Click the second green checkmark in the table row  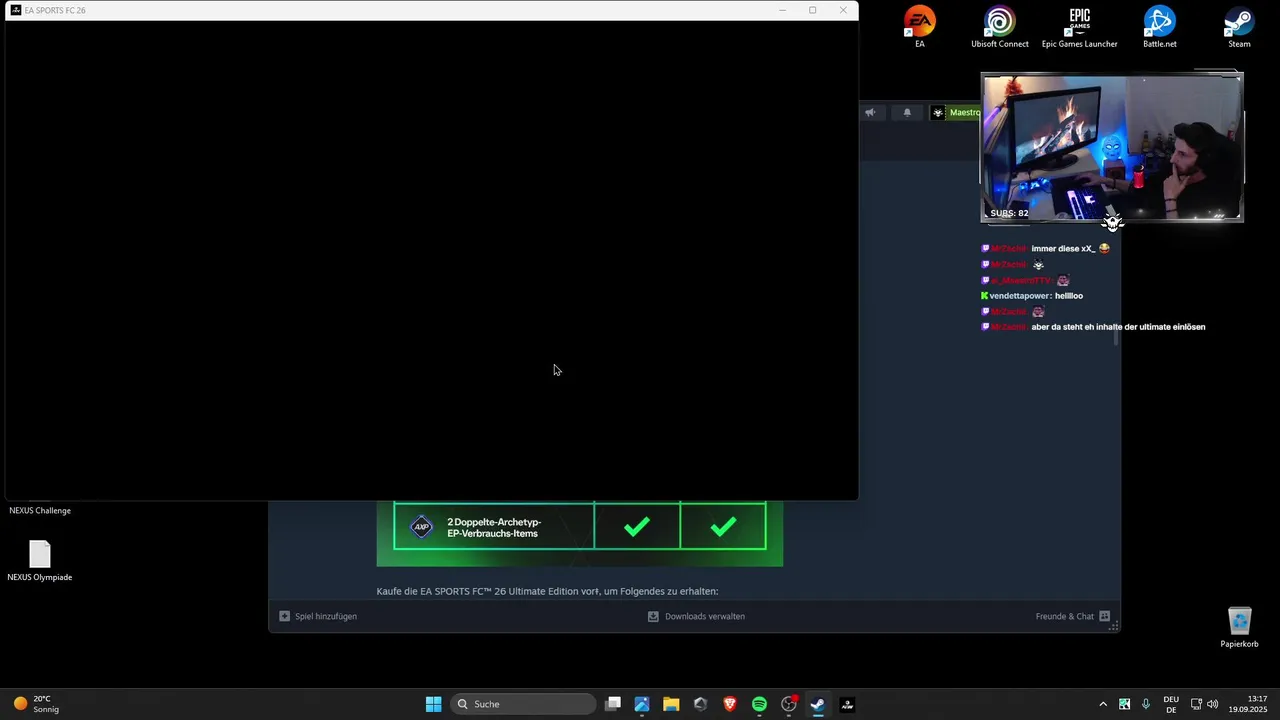click(723, 527)
